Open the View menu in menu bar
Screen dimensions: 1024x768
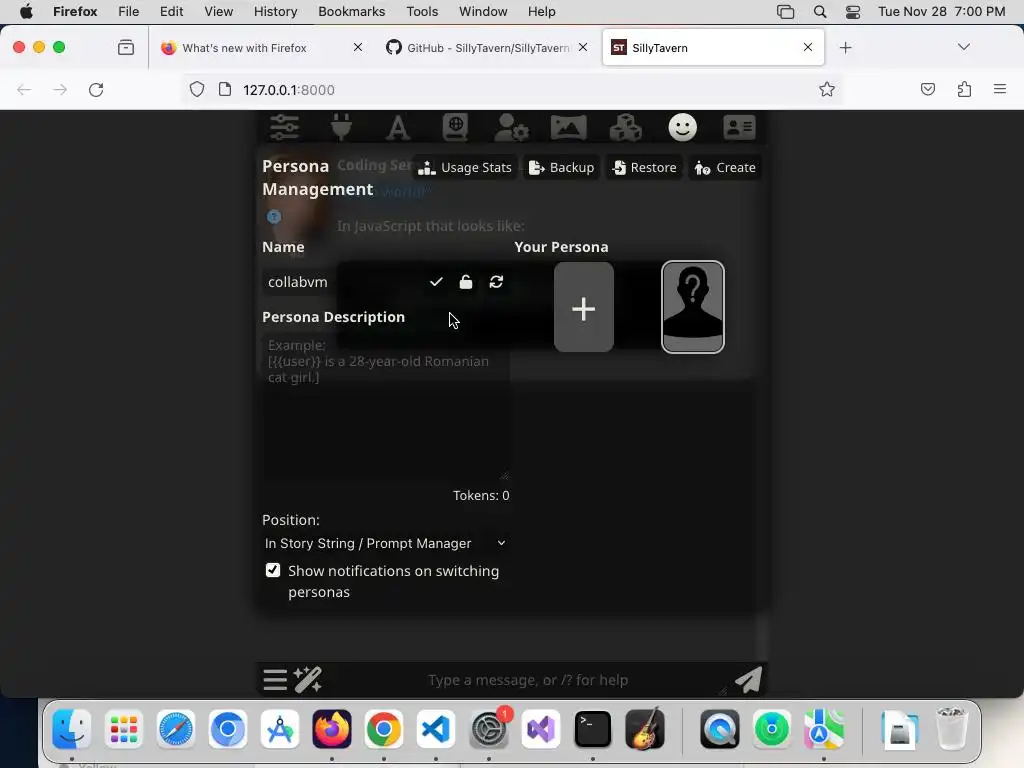[218, 11]
